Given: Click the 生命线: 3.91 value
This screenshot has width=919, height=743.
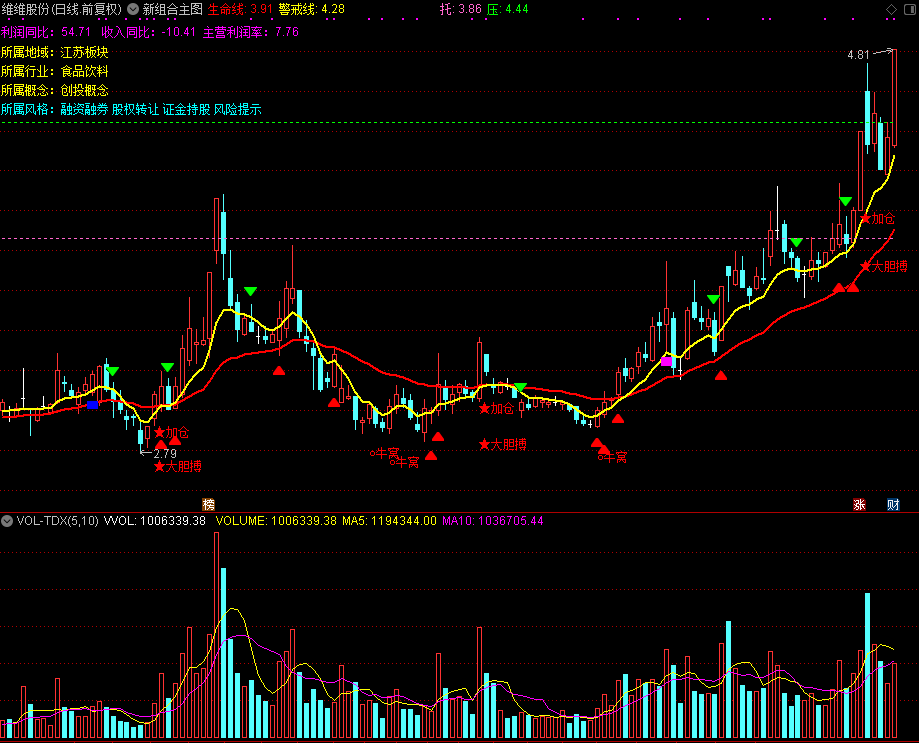Looking at the screenshot, I should tap(240, 9).
